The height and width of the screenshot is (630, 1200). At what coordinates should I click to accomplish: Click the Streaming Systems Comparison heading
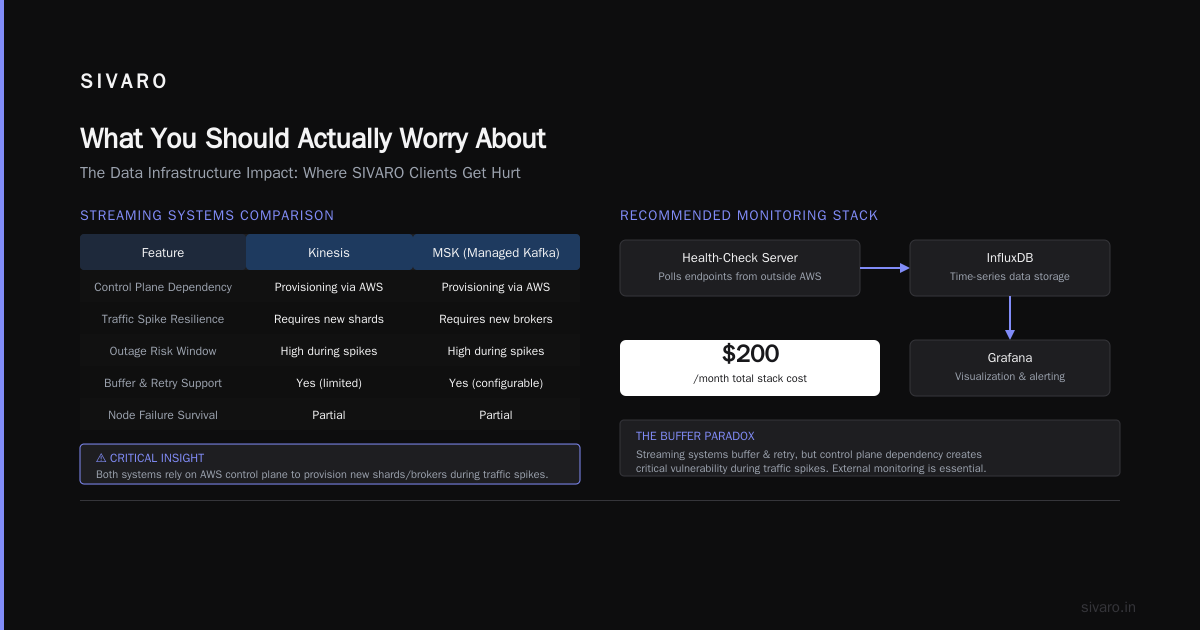click(207, 215)
